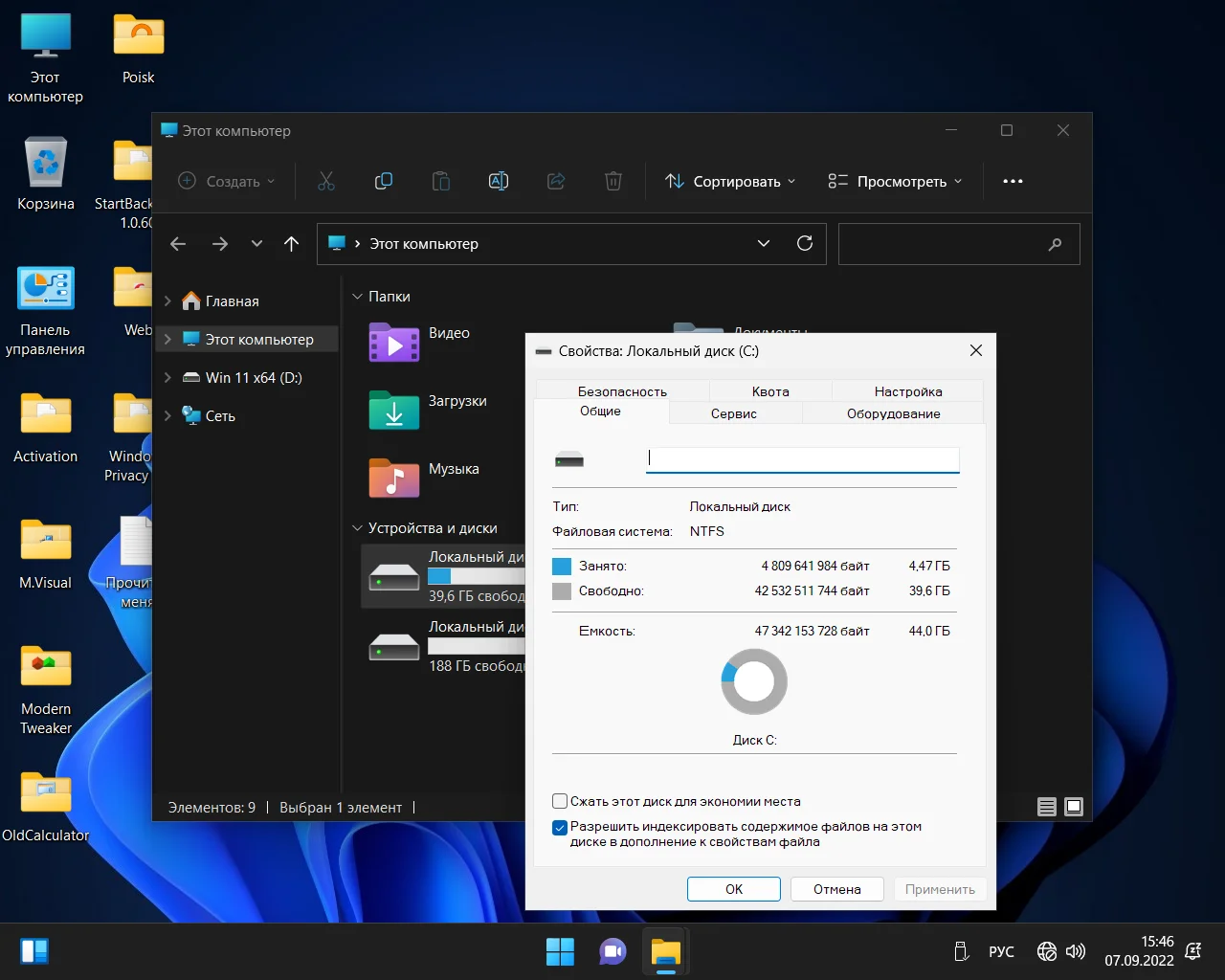The width and height of the screenshot is (1225, 980).
Task: Click the Copy icon in Explorer toolbar
Action: pyautogui.click(x=384, y=181)
